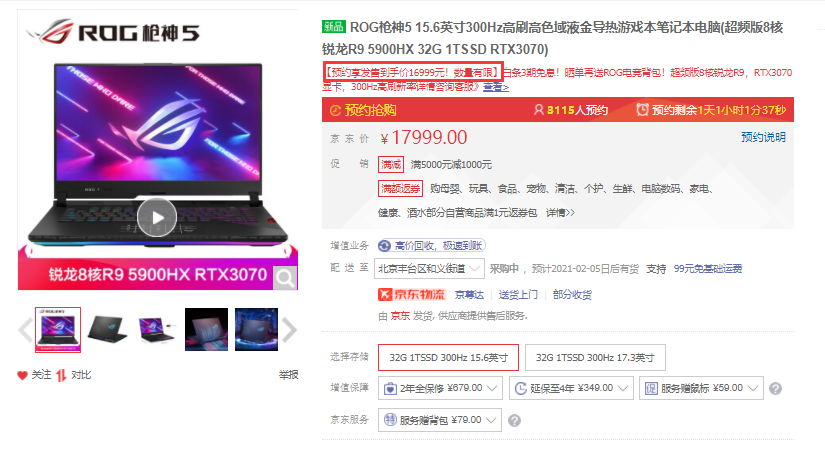Open 北京丰台区和义街道 delivery address dropdown
This screenshot has width=825, height=453.
click(429, 269)
